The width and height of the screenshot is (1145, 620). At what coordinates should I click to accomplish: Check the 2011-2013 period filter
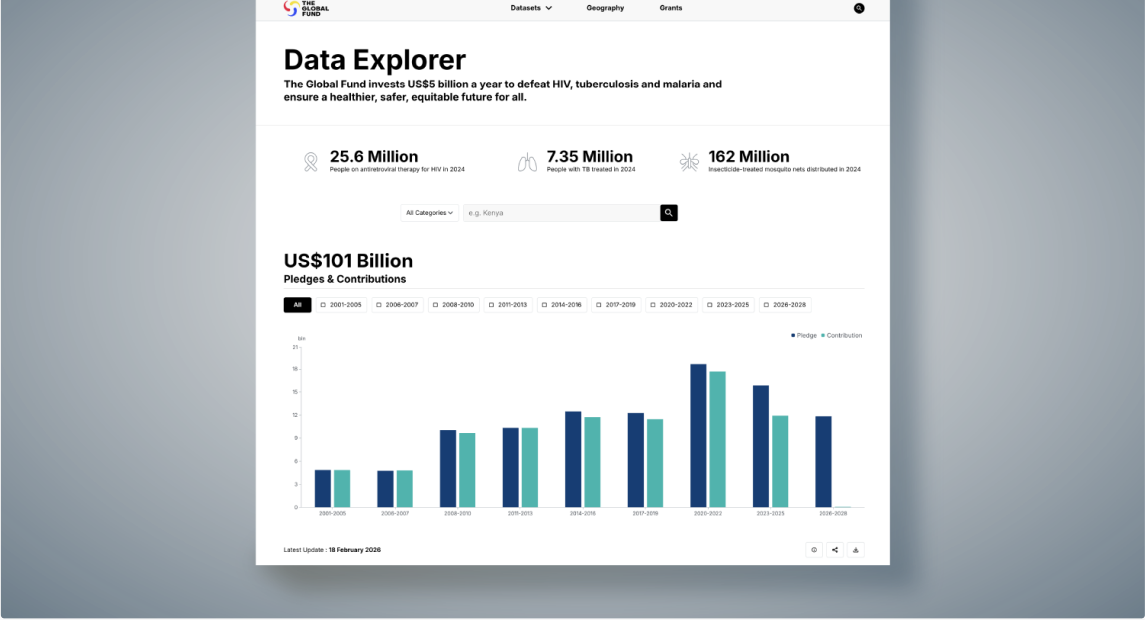508,305
